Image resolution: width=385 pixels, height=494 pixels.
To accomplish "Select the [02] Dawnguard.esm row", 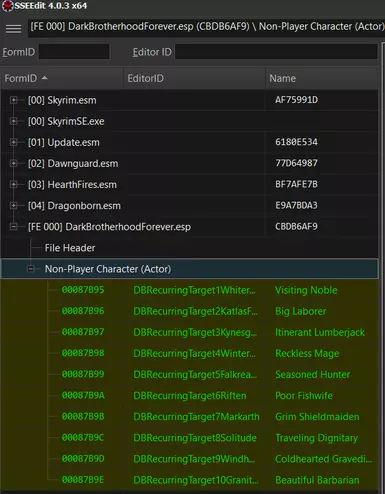I will [190, 163].
